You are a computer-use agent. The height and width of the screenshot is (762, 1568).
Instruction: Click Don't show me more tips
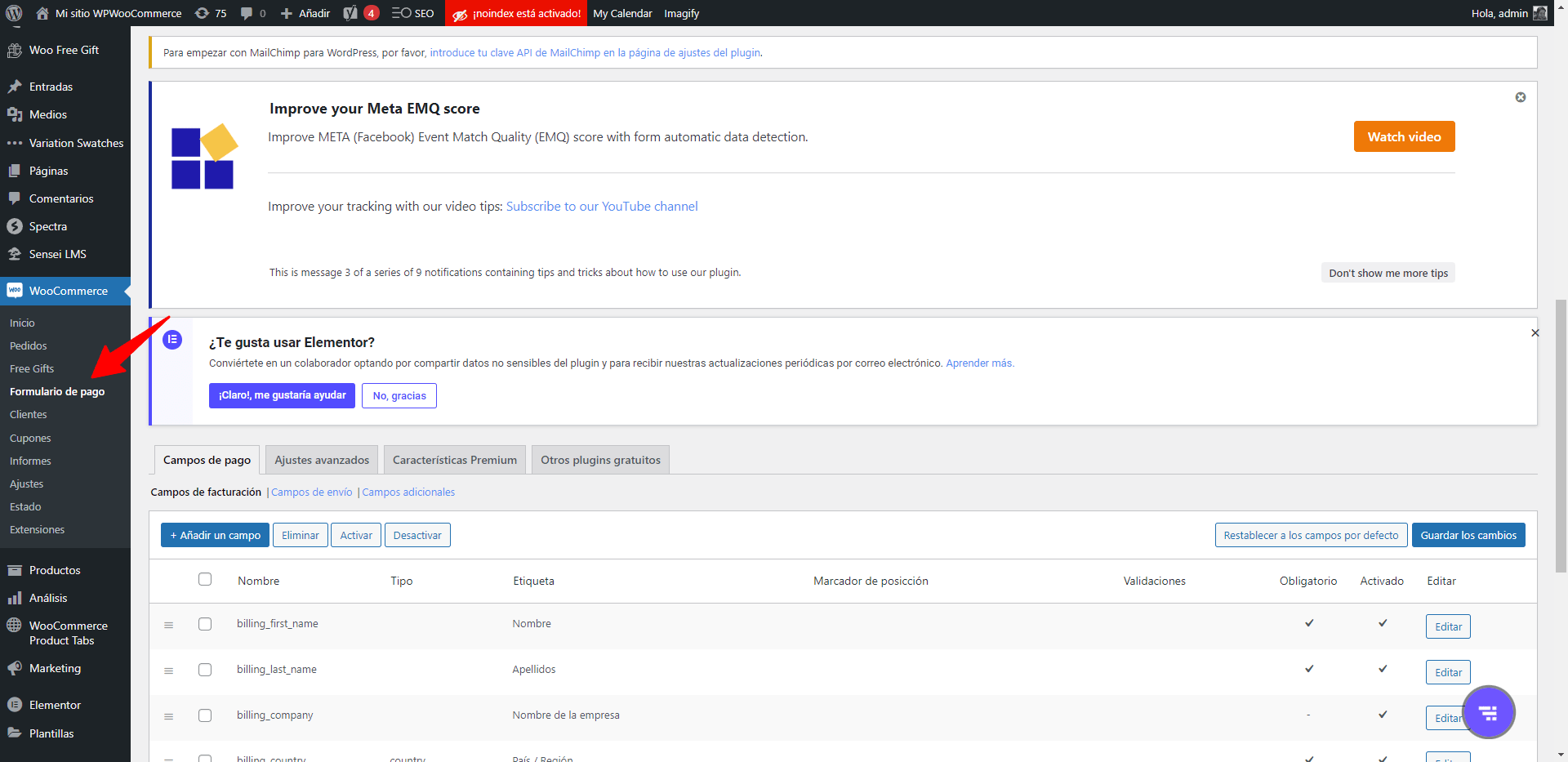[1388, 273]
